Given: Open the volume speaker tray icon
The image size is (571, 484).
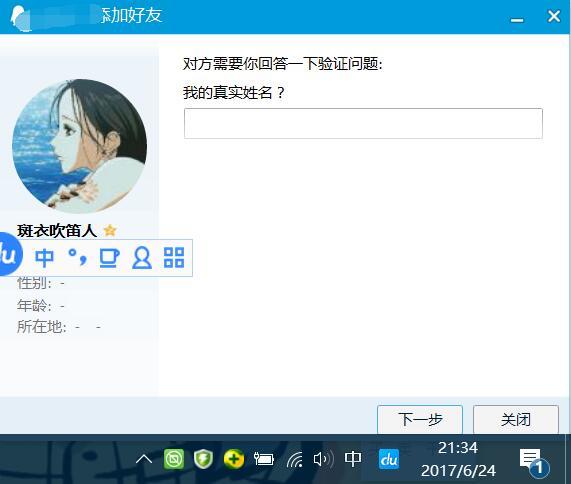Looking at the screenshot, I should tap(323, 459).
